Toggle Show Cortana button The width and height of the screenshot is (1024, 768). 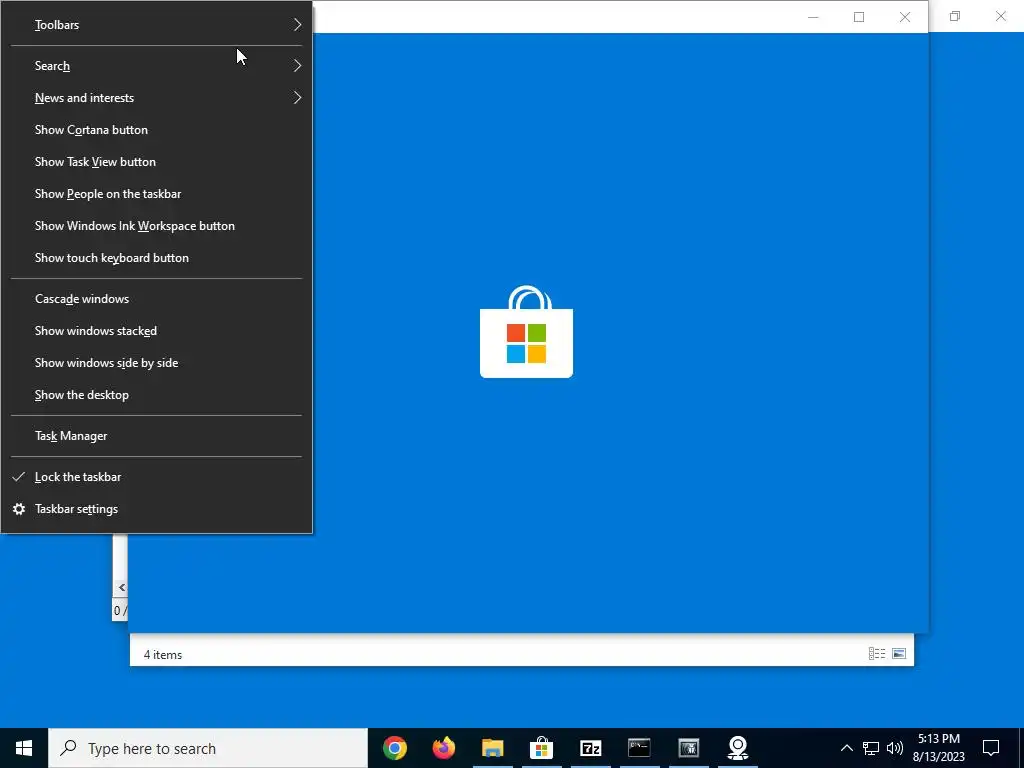[x=157, y=129]
